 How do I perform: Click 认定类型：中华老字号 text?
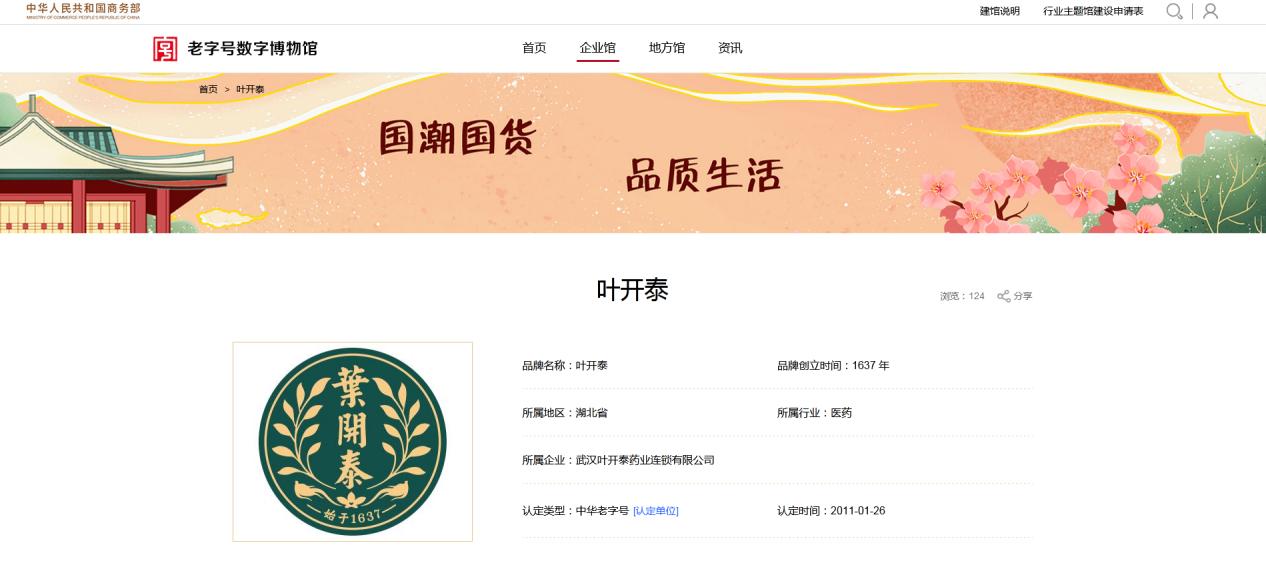click(x=575, y=511)
